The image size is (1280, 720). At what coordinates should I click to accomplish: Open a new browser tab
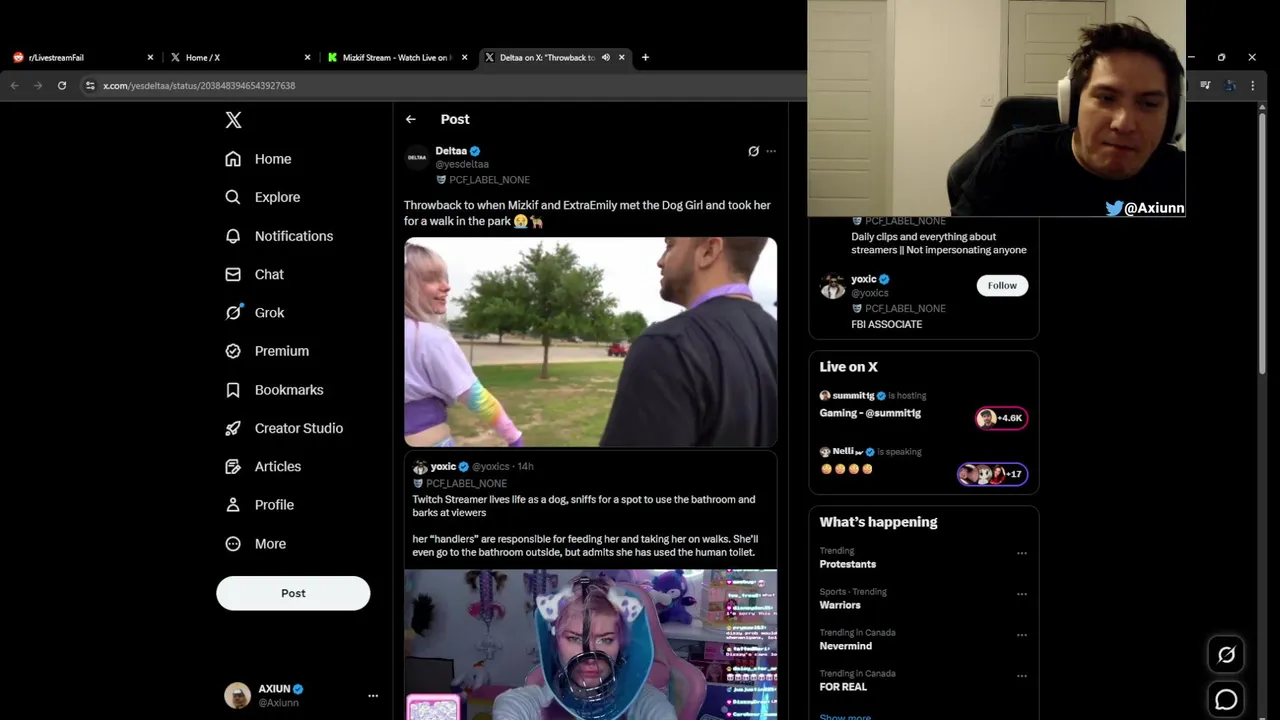[x=645, y=58]
